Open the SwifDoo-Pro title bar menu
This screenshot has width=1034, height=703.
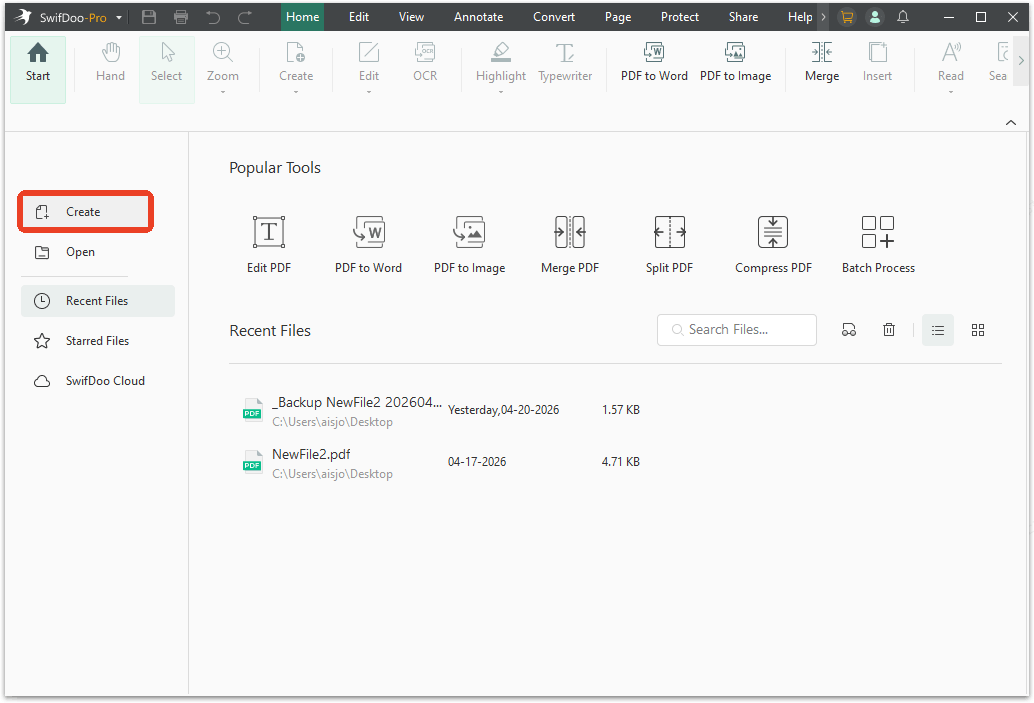pos(117,16)
